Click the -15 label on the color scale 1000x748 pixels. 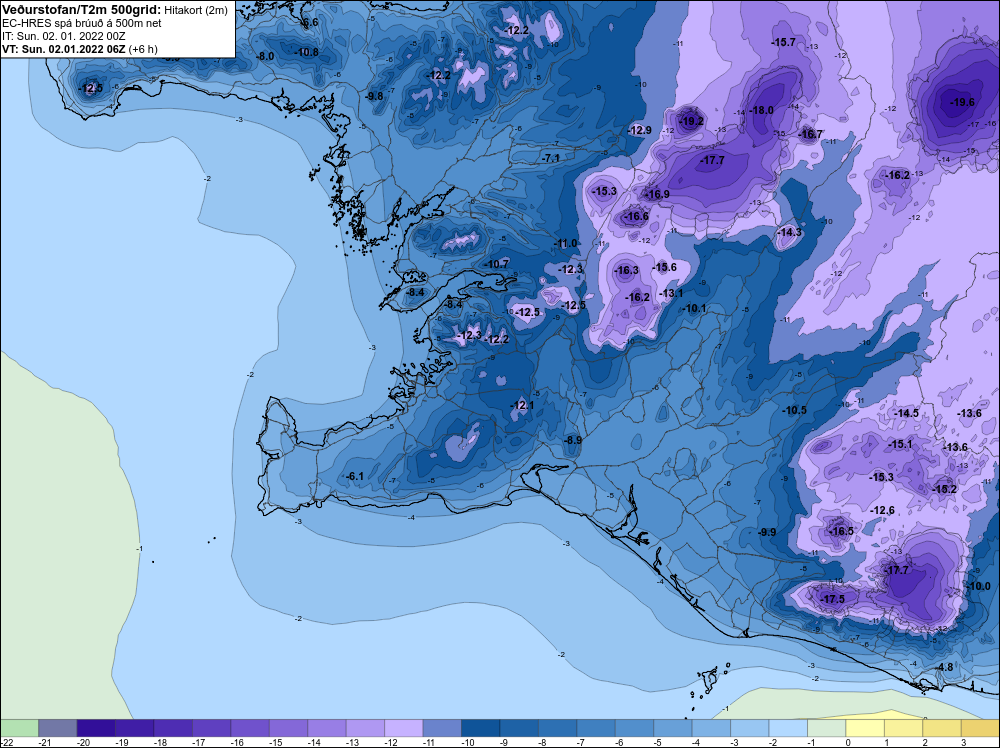click(x=276, y=742)
